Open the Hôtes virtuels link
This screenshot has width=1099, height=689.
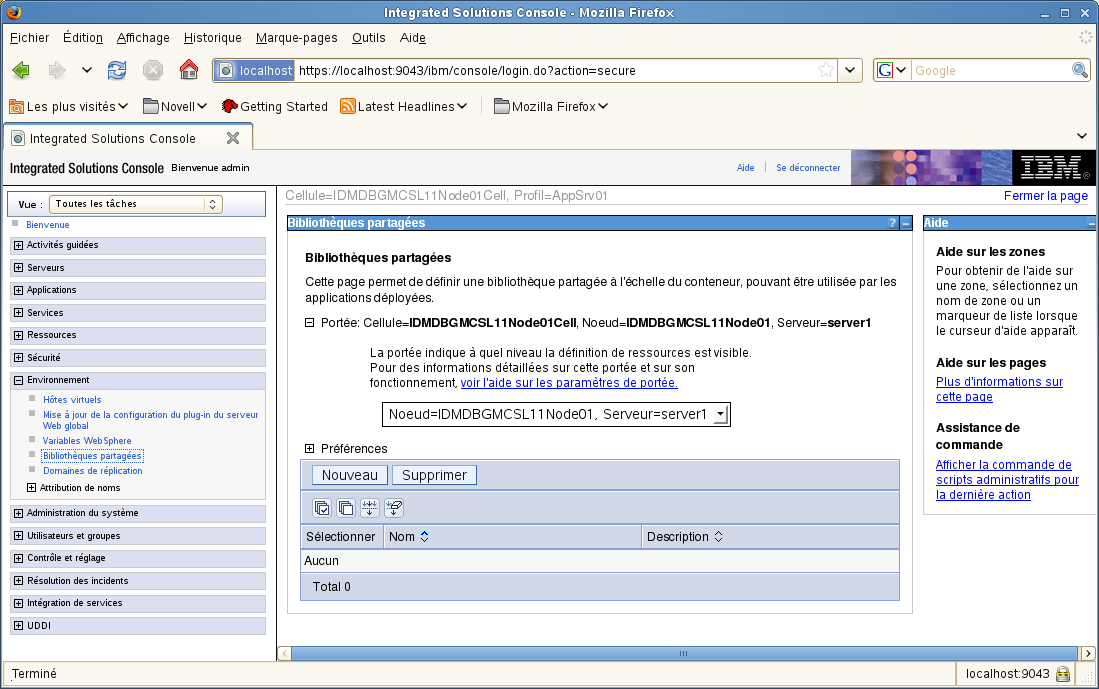[72, 400]
